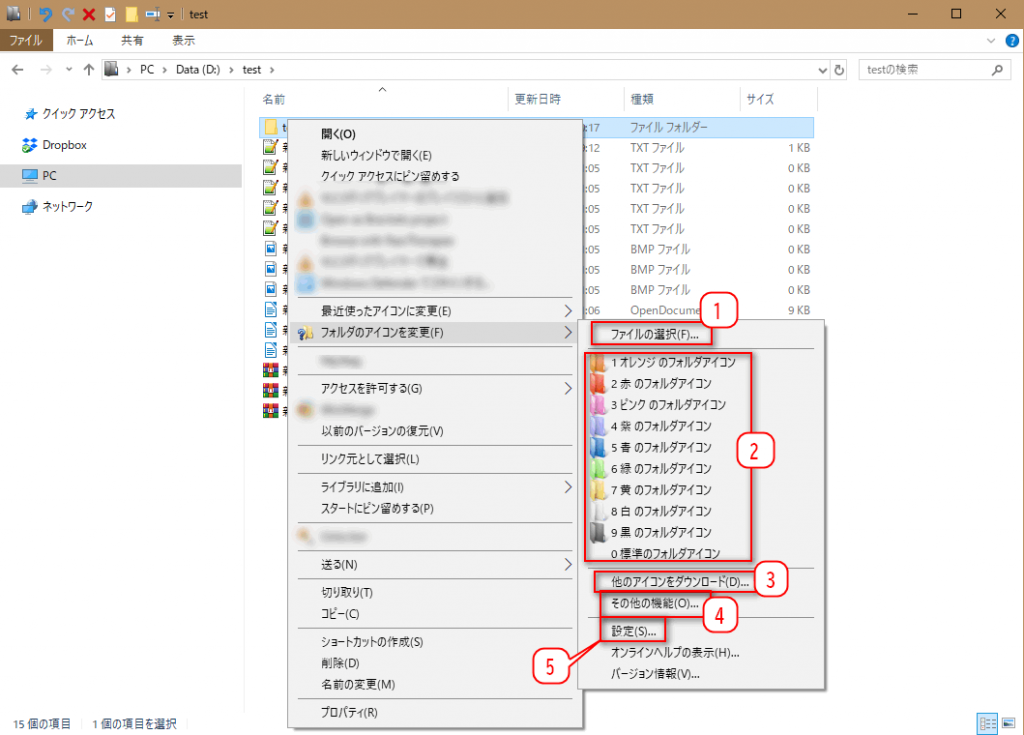Select 設定(S)... from the submenu

pos(633,632)
